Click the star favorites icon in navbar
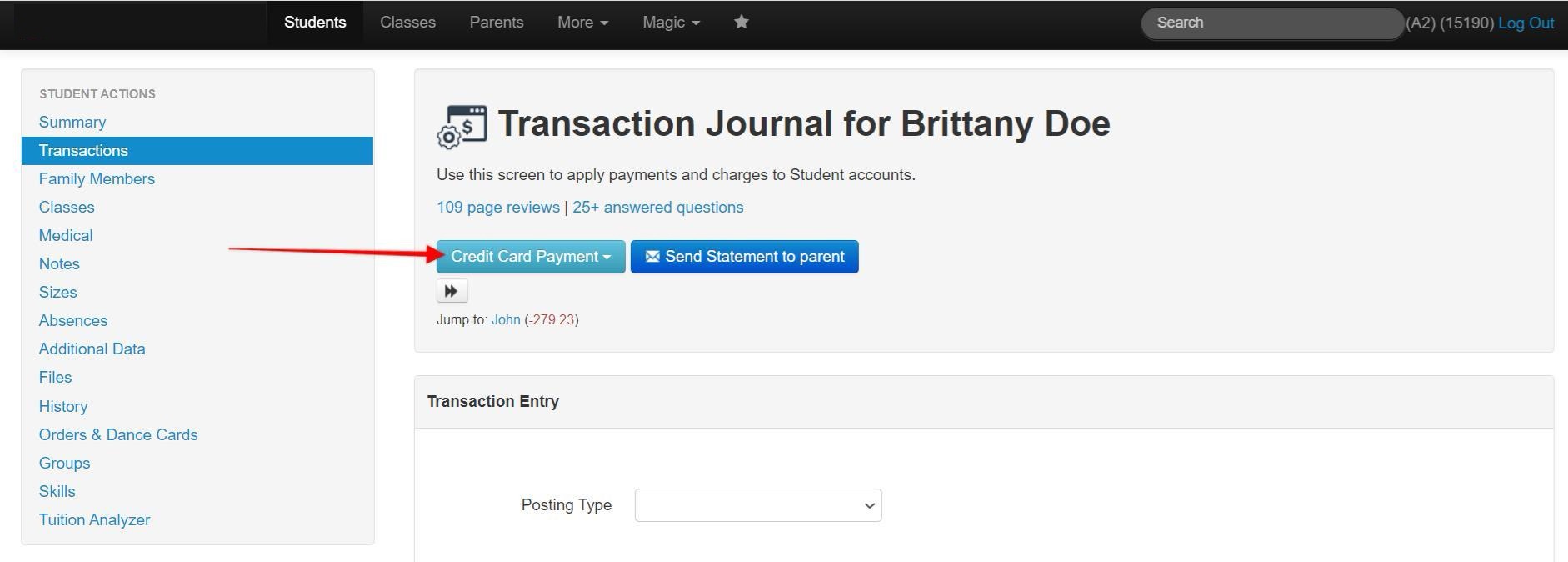The width and height of the screenshot is (1568, 562). (741, 23)
